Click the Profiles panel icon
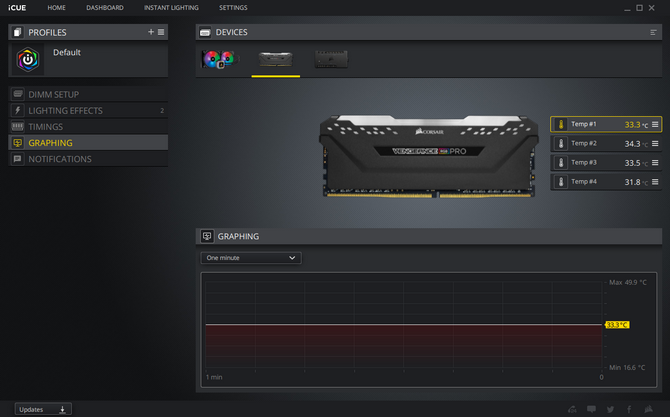Image resolution: width=670 pixels, height=417 pixels. coord(17,32)
